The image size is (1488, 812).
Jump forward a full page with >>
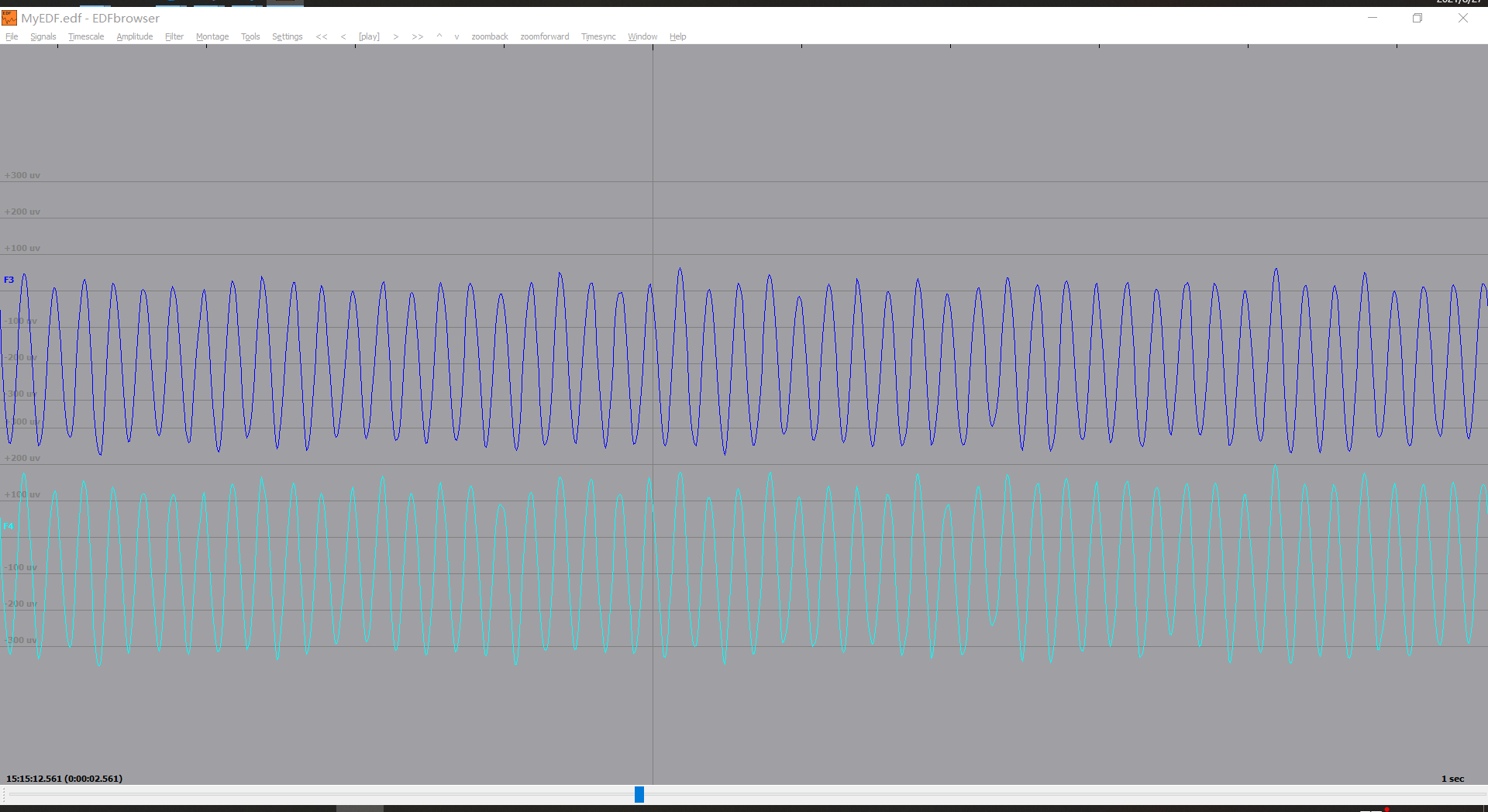[x=418, y=36]
